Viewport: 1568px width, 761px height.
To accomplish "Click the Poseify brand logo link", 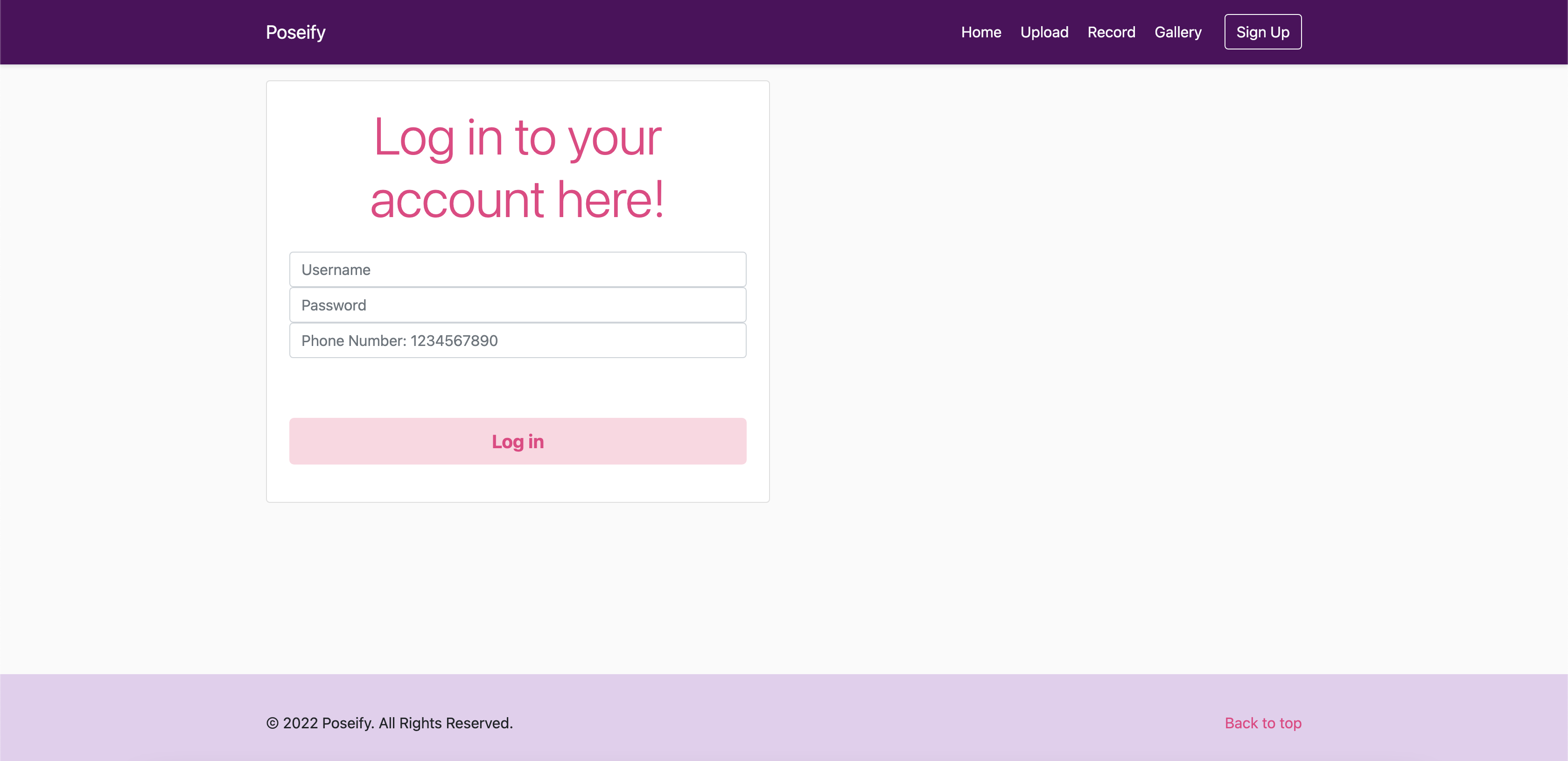I will point(295,32).
